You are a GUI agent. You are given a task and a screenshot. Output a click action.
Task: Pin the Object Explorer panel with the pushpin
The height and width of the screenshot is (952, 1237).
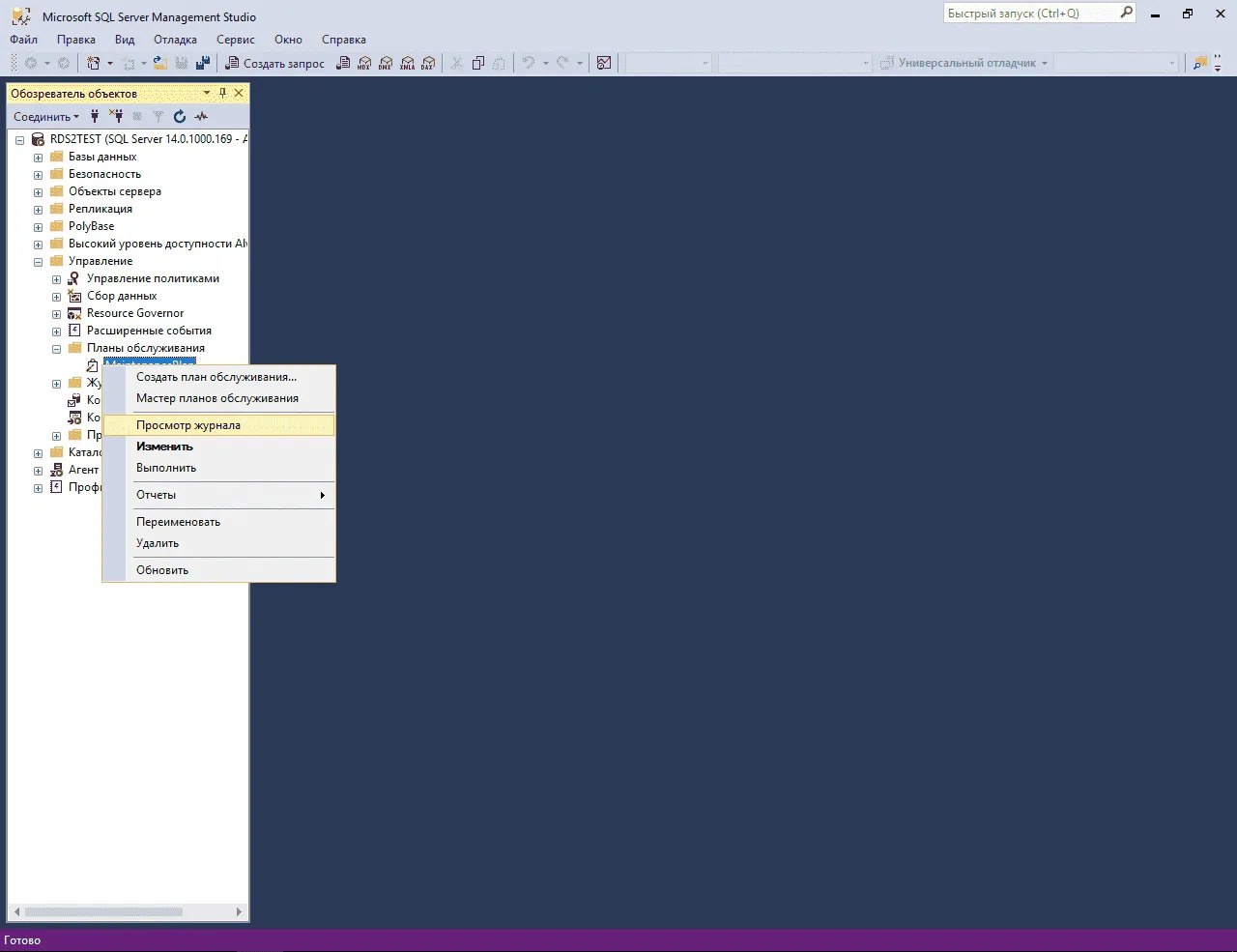coord(222,94)
